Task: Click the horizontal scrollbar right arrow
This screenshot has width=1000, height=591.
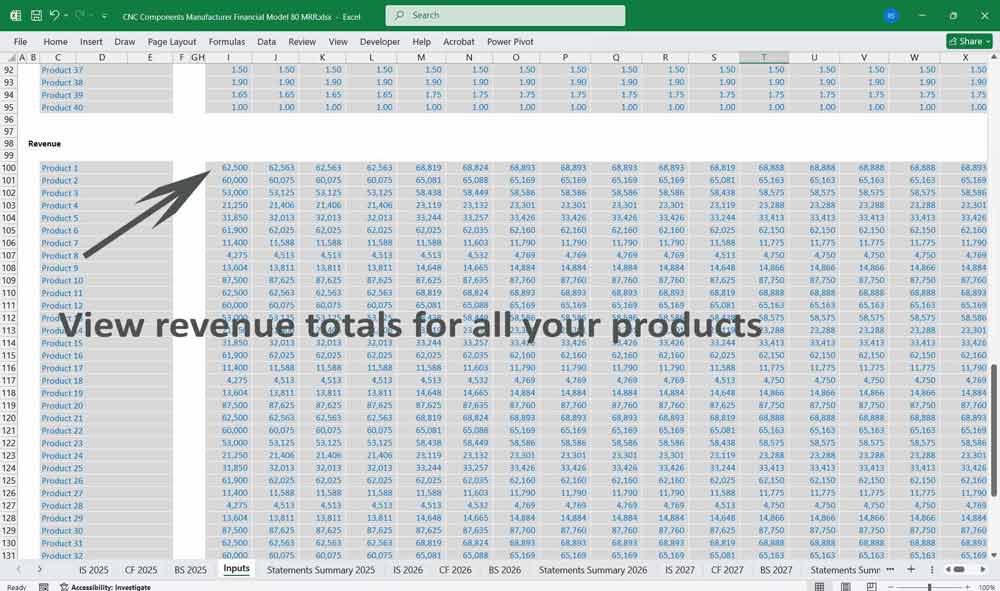Action: (x=983, y=569)
